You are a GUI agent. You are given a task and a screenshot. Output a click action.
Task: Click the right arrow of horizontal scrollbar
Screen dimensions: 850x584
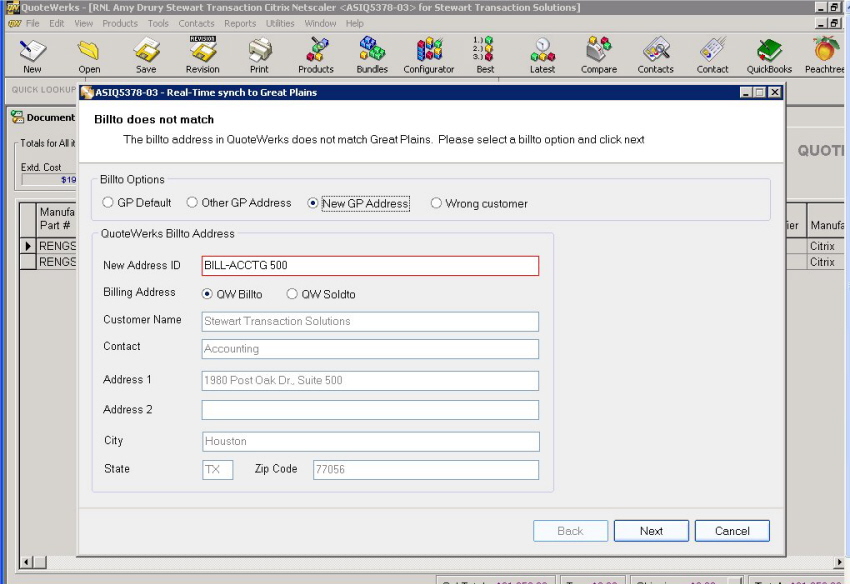click(x=839, y=562)
